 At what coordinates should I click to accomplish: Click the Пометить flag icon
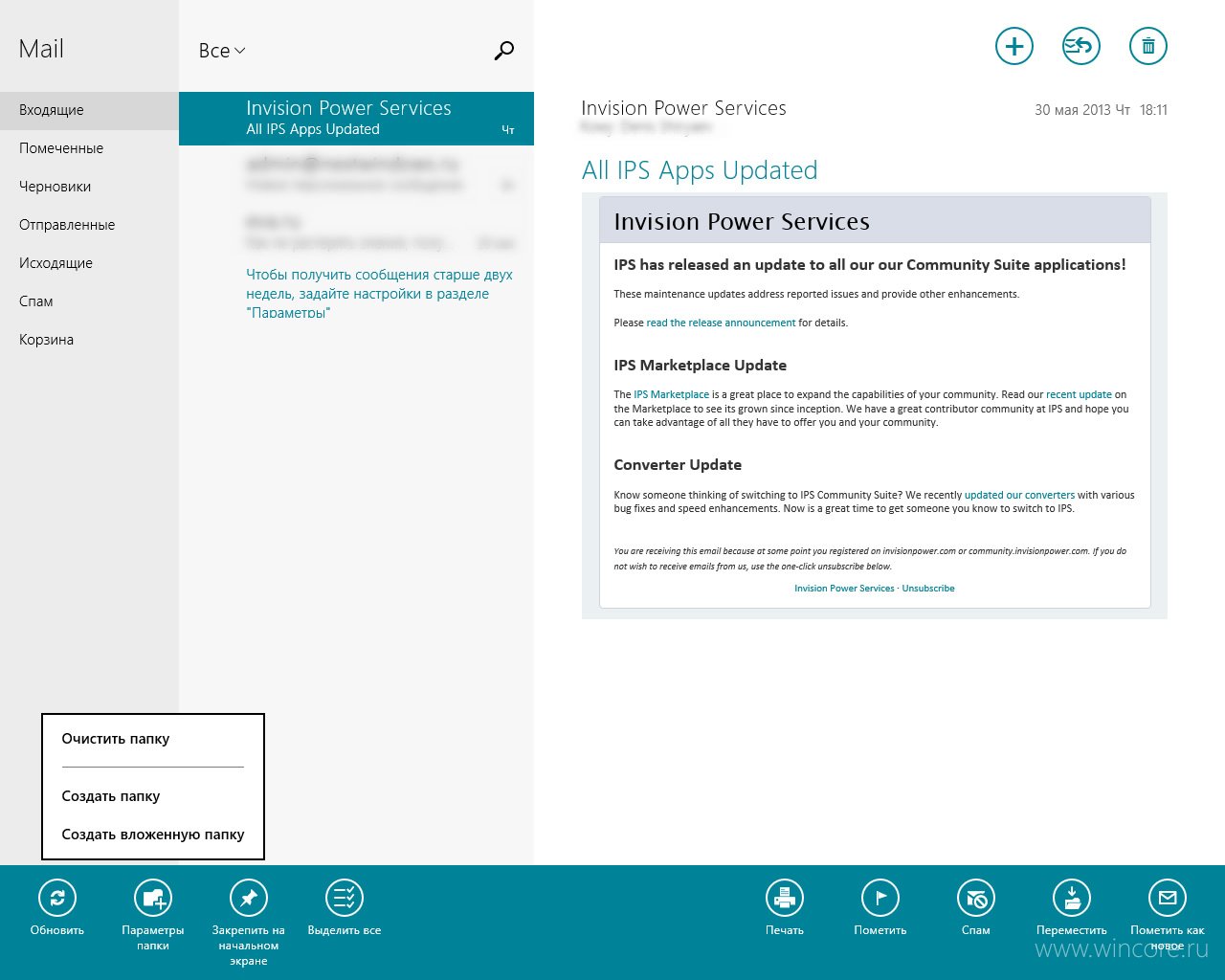coord(880,898)
